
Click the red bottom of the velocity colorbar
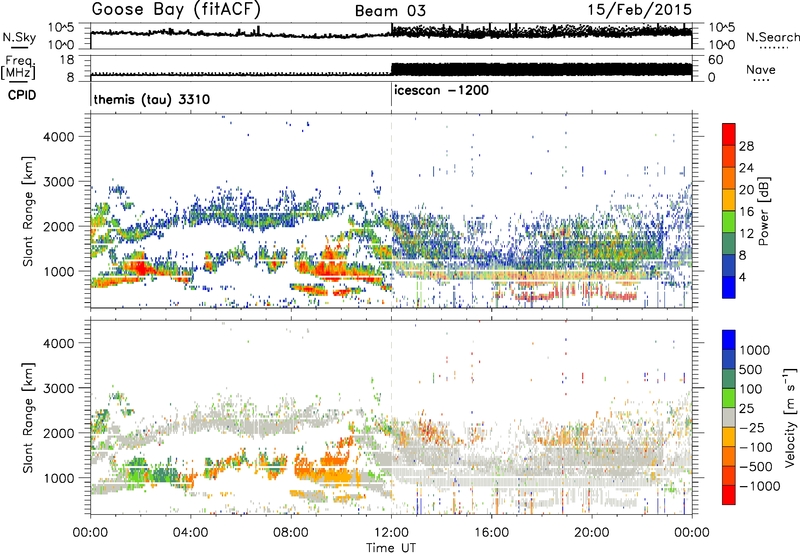(x=729, y=495)
